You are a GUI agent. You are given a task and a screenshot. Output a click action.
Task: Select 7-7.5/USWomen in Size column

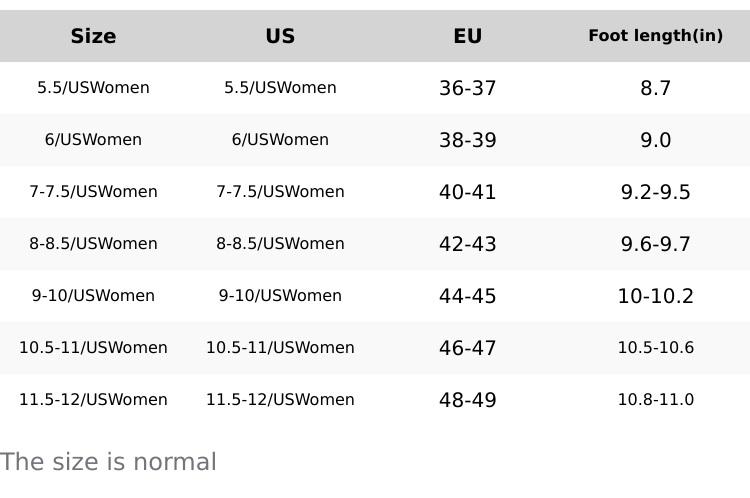[x=93, y=192]
